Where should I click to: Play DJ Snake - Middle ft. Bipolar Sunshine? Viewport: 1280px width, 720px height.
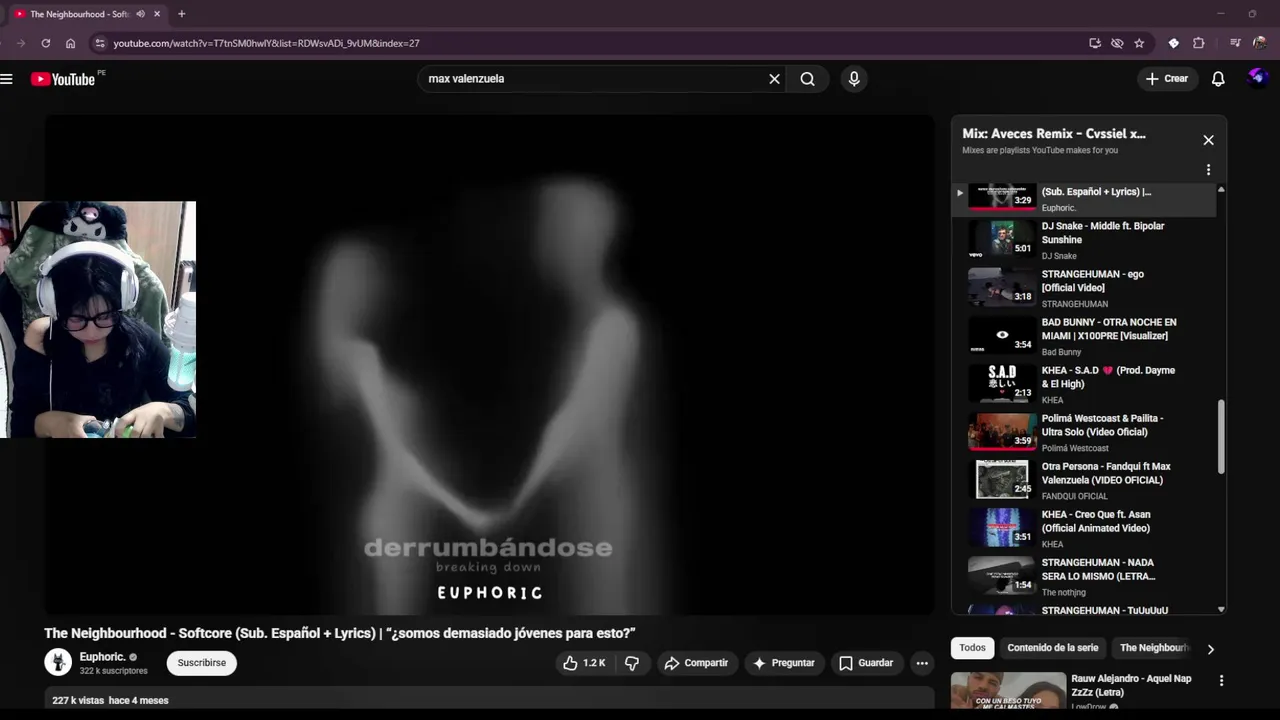(x=1086, y=240)
